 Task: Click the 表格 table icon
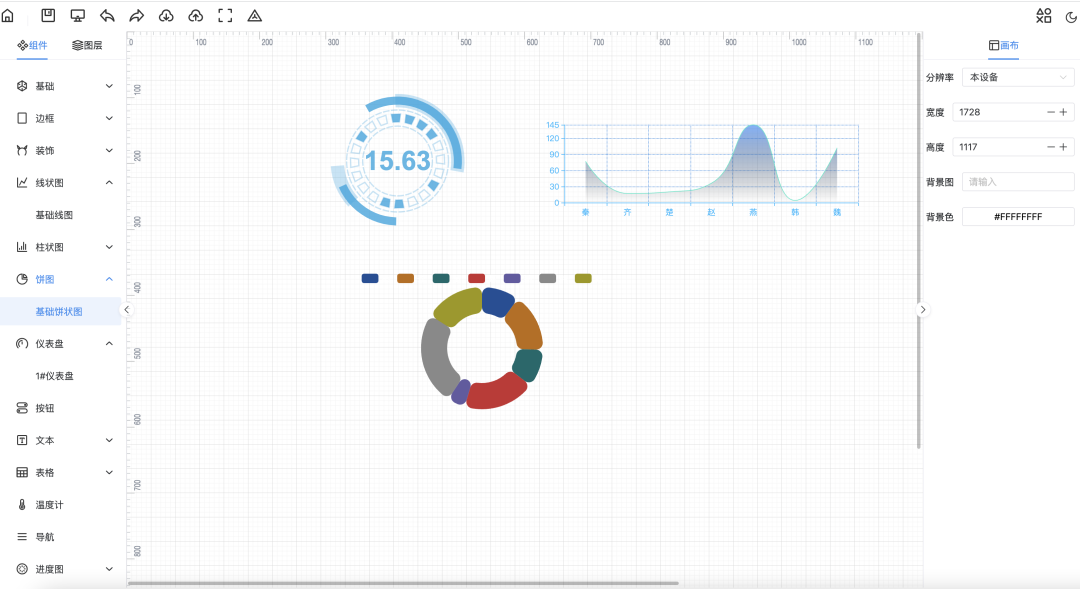22,472
